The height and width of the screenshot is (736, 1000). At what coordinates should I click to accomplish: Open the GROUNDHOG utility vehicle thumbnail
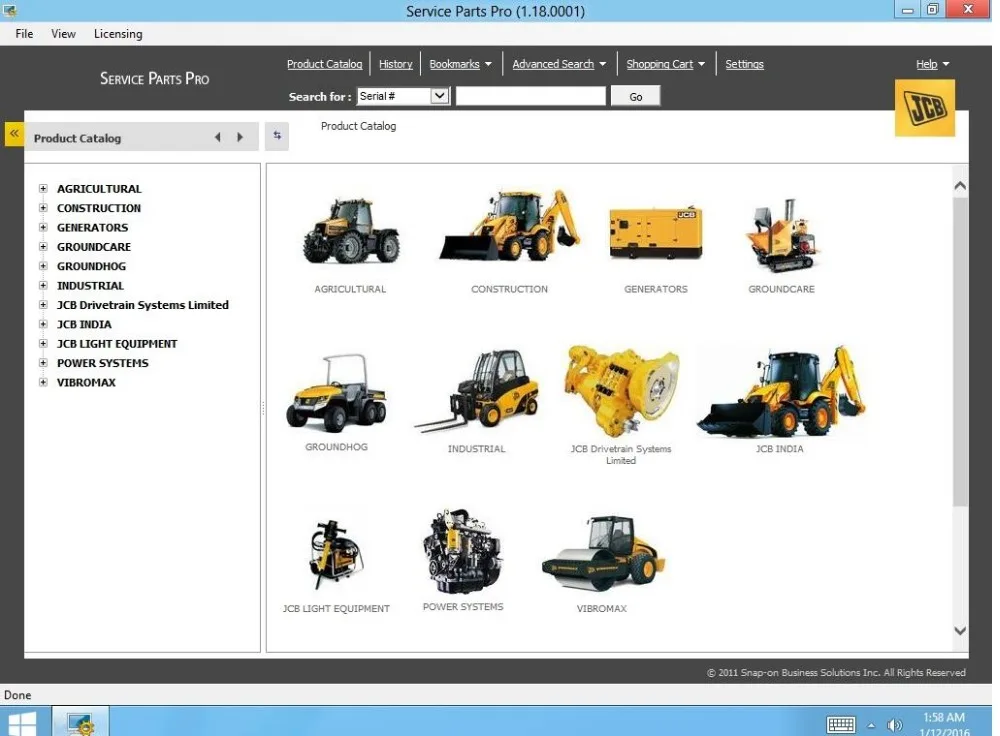point(337,393)
